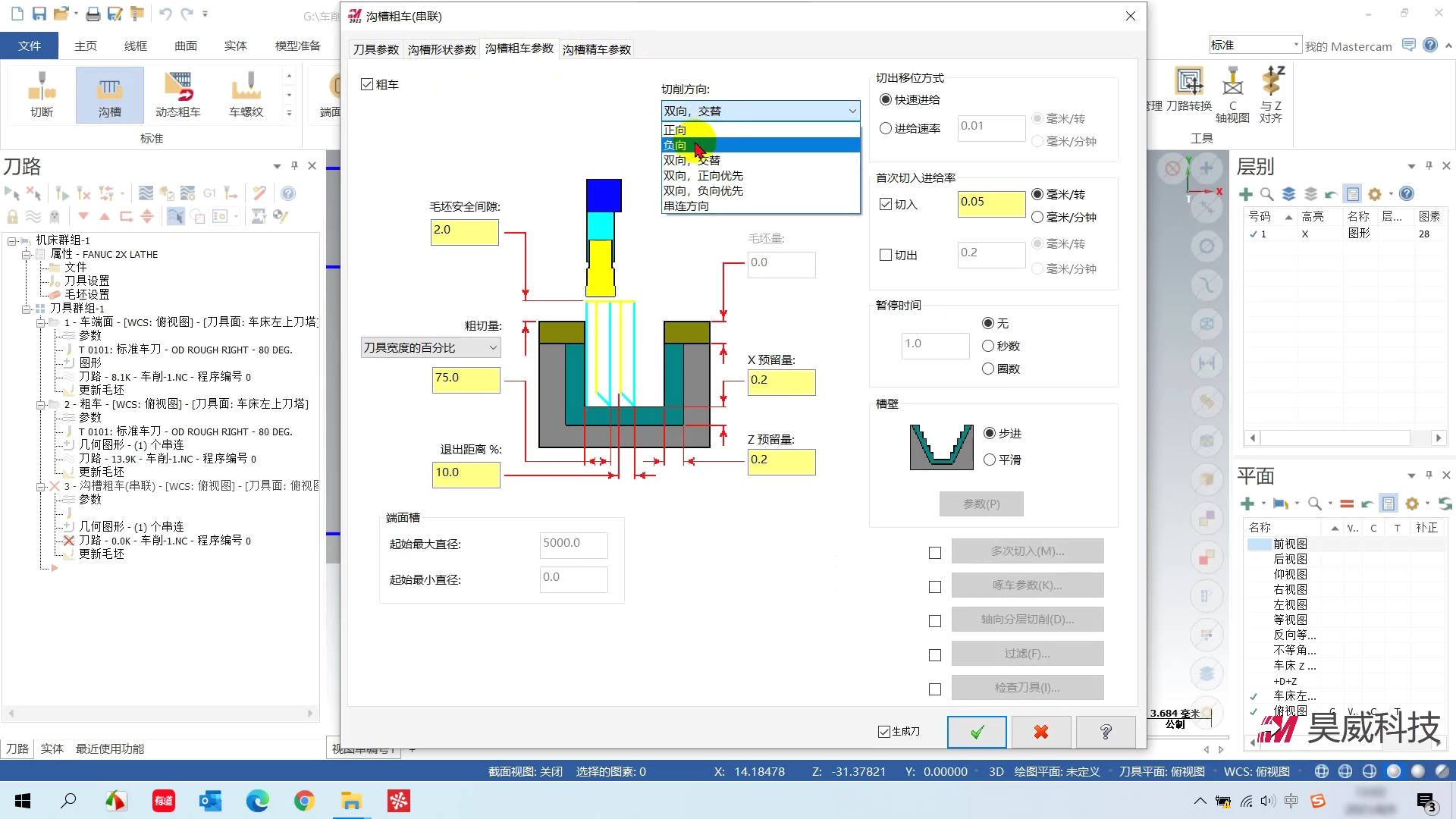Choose 双向, 正向优先 from direction list

[x=703, y=176]
